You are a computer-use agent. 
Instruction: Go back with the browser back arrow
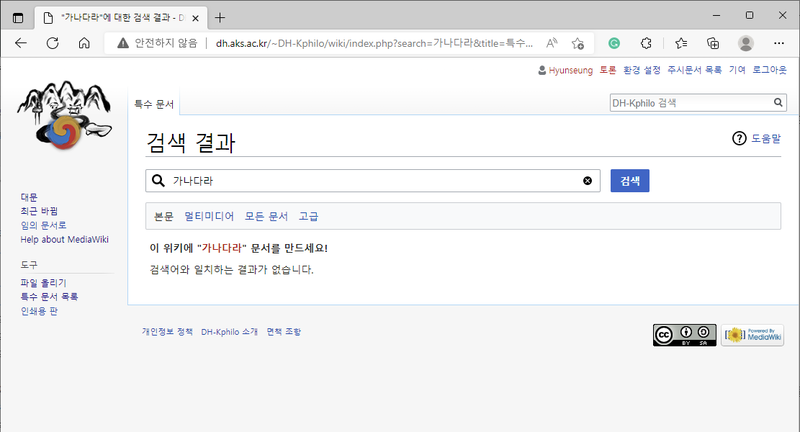pyautogui.click(x=21, y=43)
